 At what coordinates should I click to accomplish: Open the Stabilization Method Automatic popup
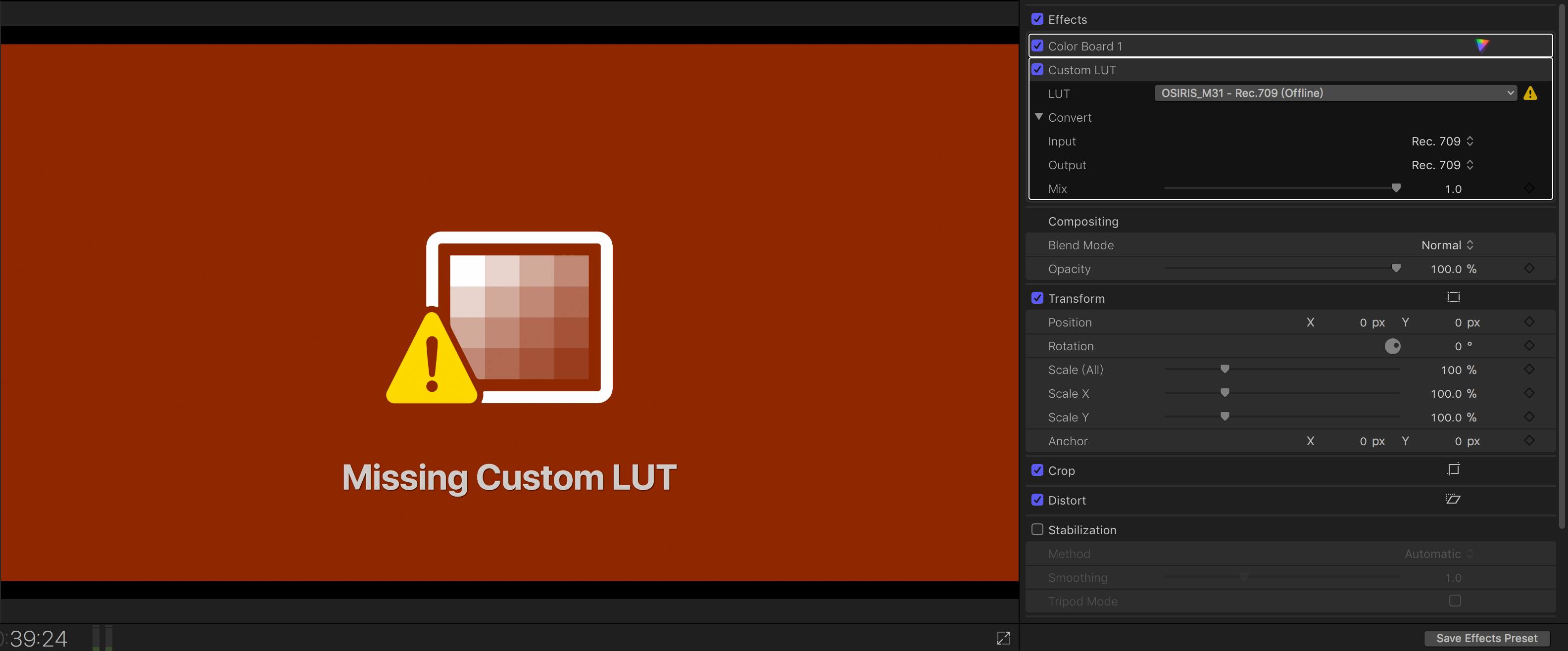point(1439,554)
